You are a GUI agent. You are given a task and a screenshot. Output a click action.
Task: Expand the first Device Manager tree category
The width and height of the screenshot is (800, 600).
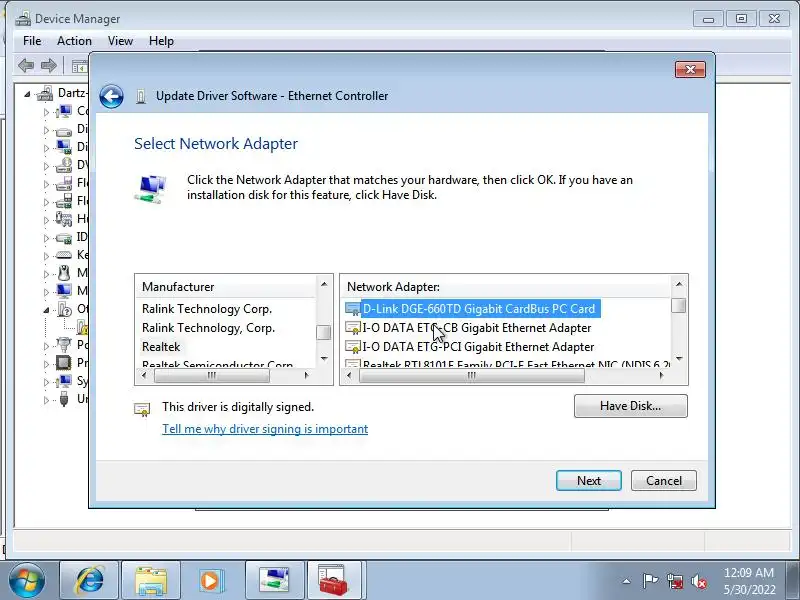(46, 112)
